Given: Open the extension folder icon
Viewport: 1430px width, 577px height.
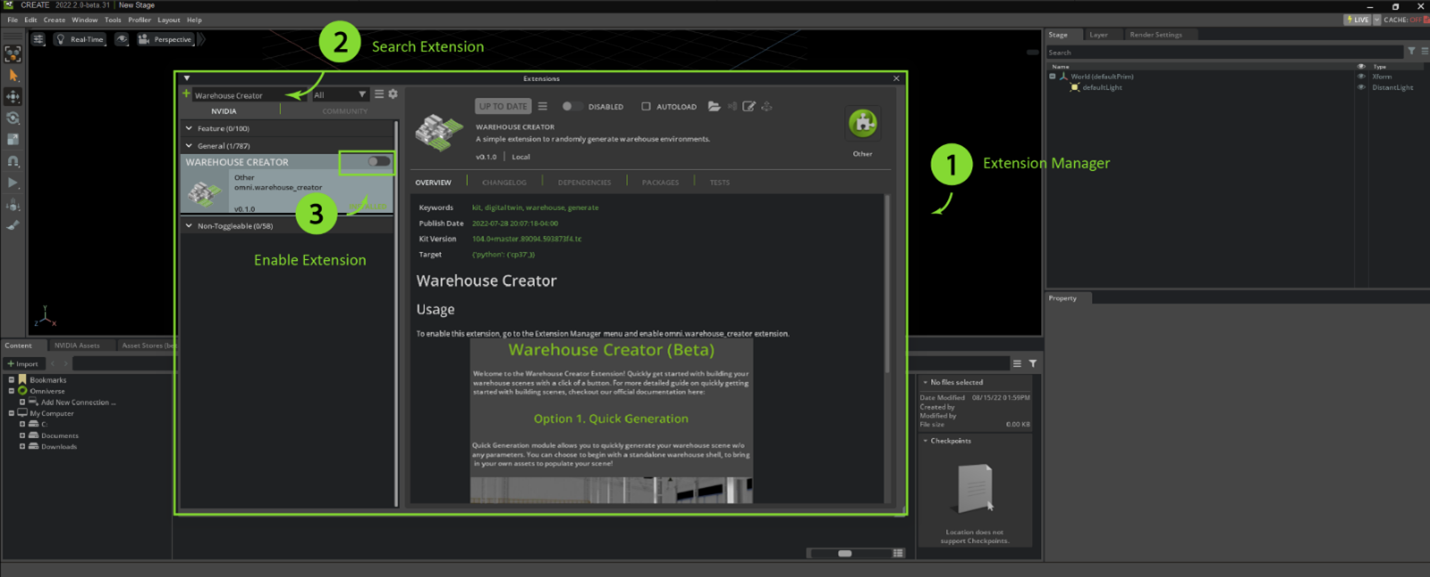Looking at the screenshot, I should click(x=714, y=106).
